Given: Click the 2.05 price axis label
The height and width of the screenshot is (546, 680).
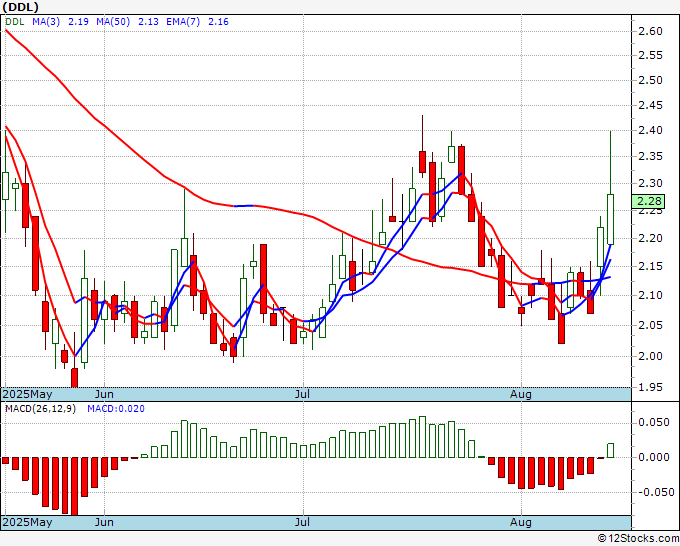Looking at the screenshot, I should click(x=650, y=325).
